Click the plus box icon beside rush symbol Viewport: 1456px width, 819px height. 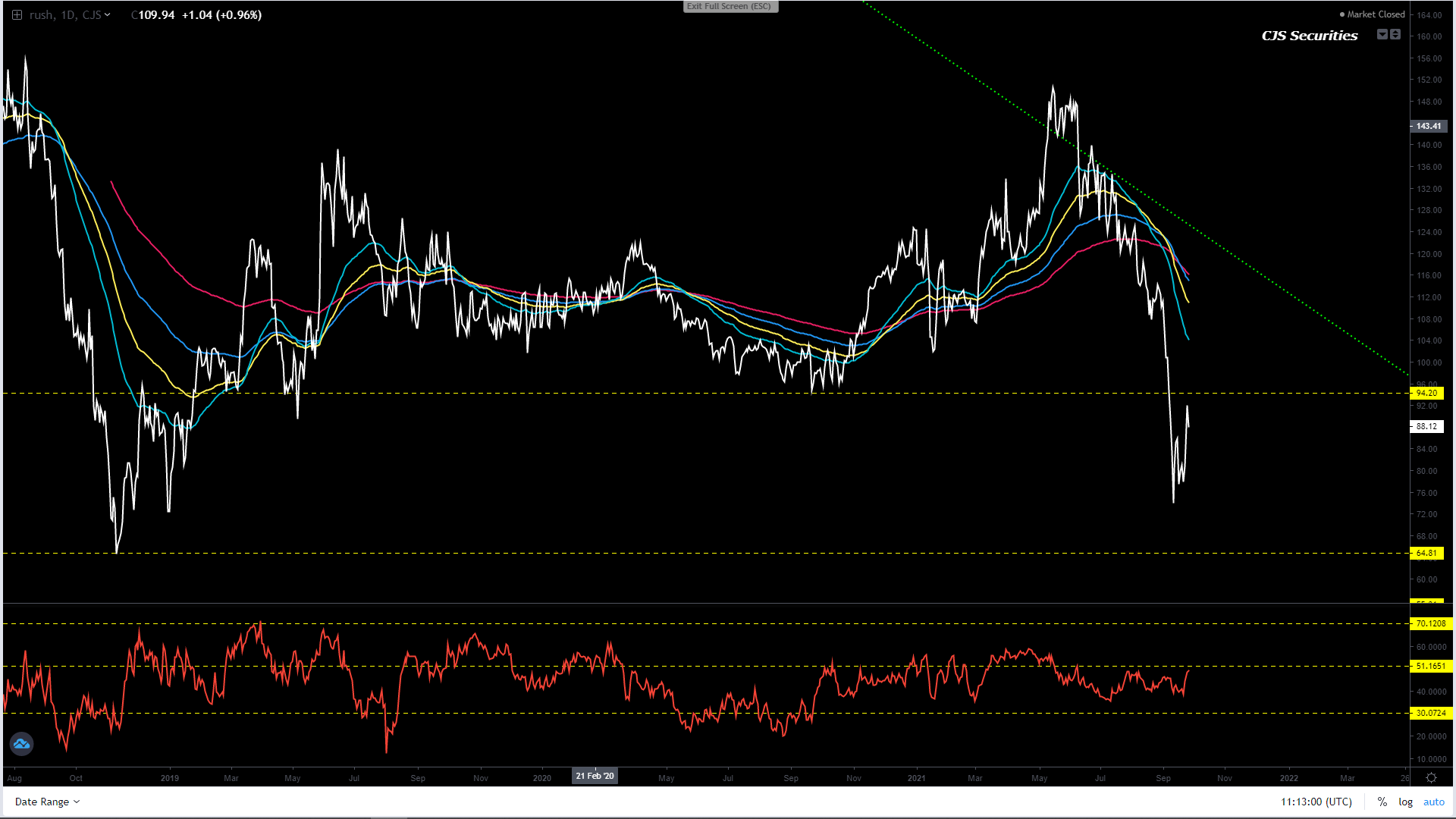point(17,15)
